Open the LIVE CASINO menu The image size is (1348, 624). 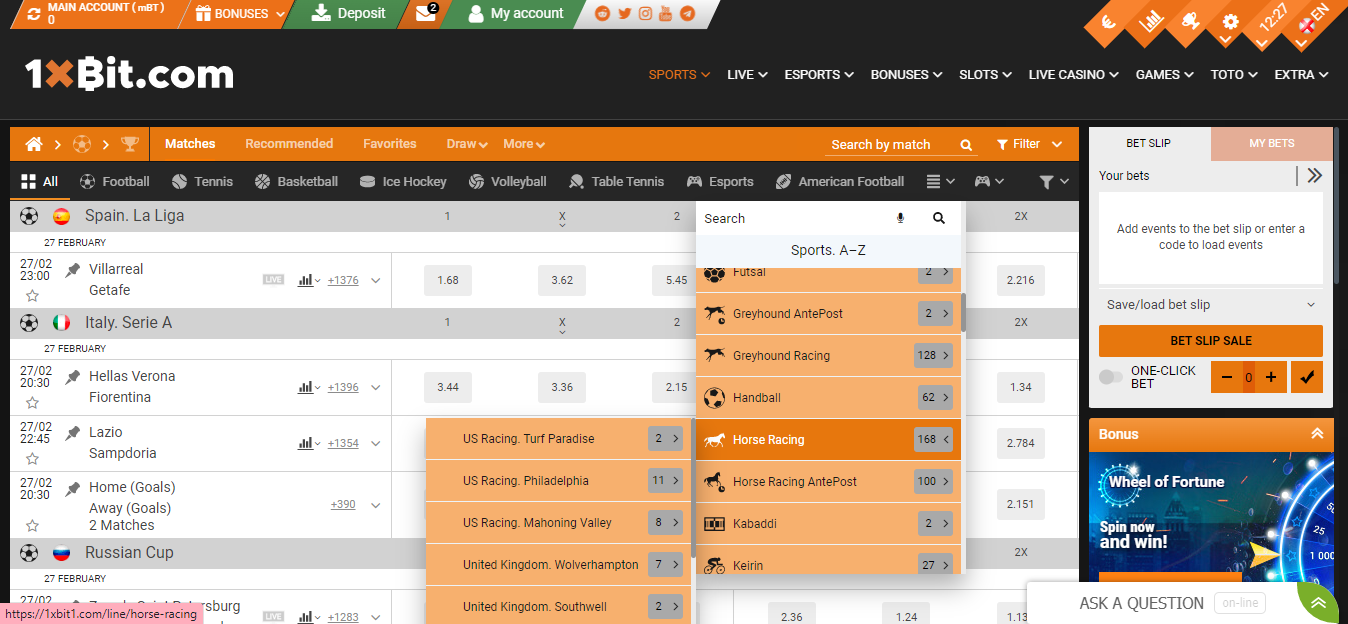tap(1067, 74)
